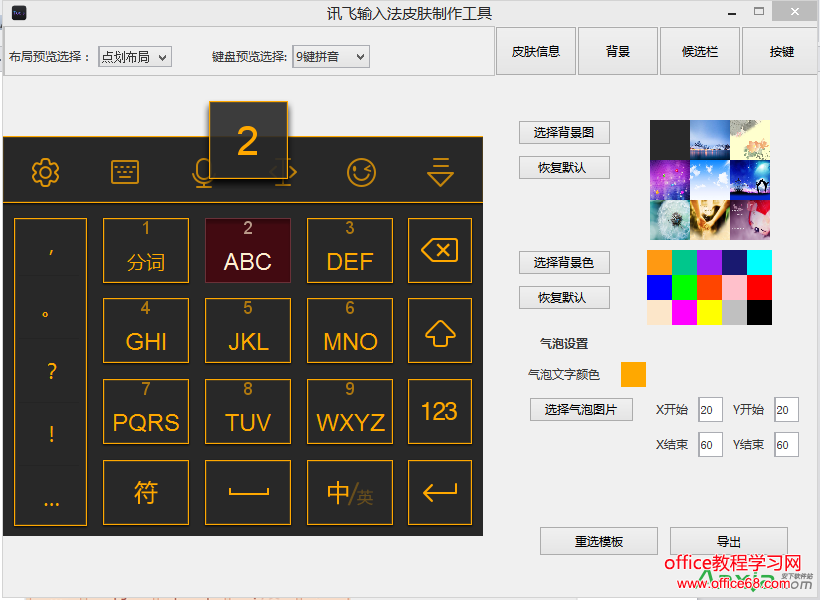Image resolution: width=820 pixels, height=600 pixels.
Task: Switch to the 候选栏 tab
Action: click(x=699, y=50)
